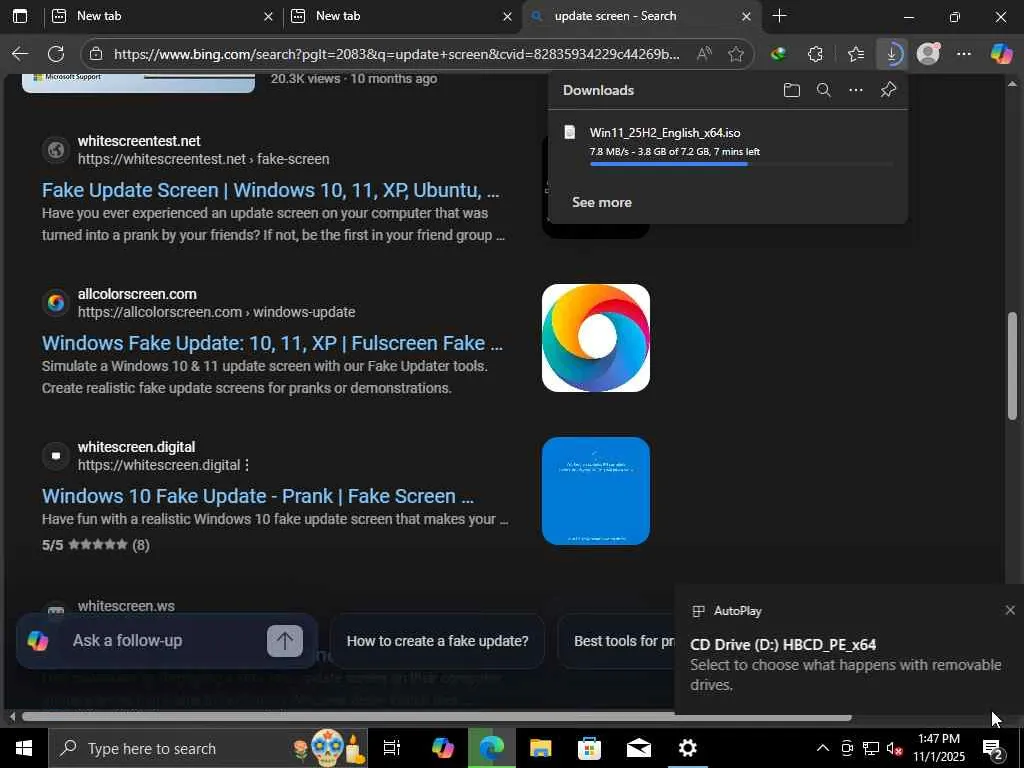Click the Copilot logo beside Ask a follow-up
The width and height of the screenshot is (1024, 768).
(38, 641)
